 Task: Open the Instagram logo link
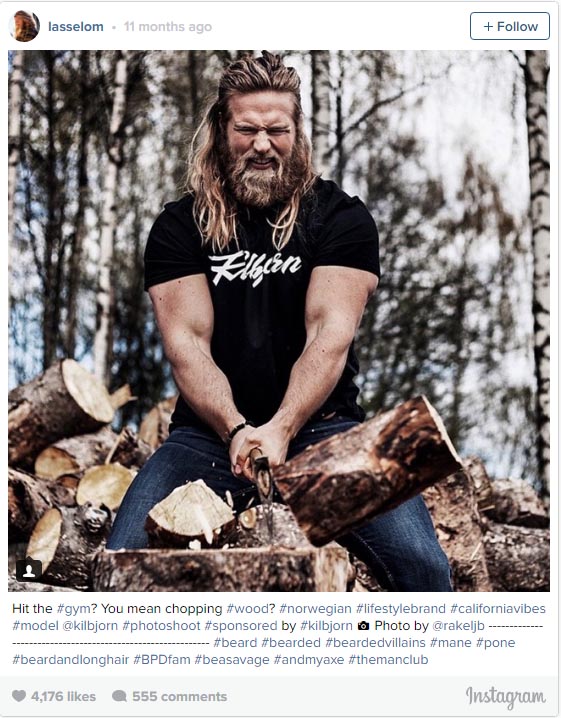pyautogui.click(x=506, y=697)
